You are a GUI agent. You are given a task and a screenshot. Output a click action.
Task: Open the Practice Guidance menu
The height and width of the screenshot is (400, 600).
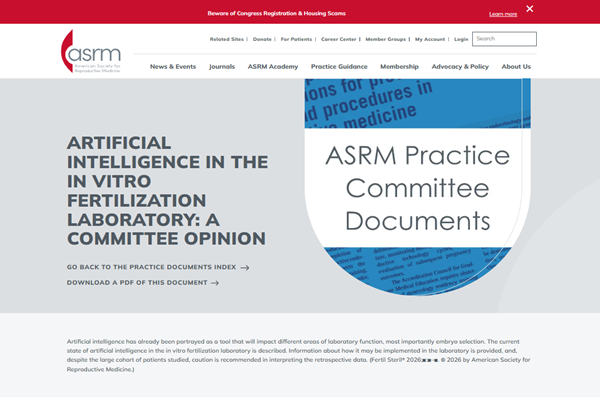tap(339, 67)
